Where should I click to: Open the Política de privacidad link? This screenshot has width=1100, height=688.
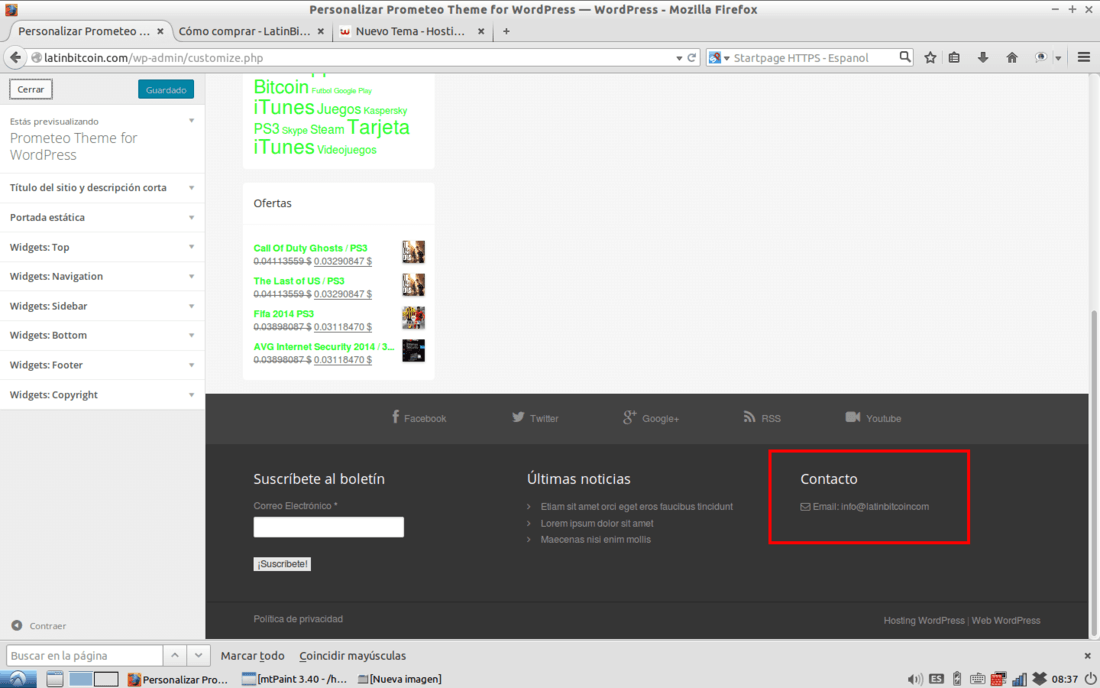[x=298, y=619]
